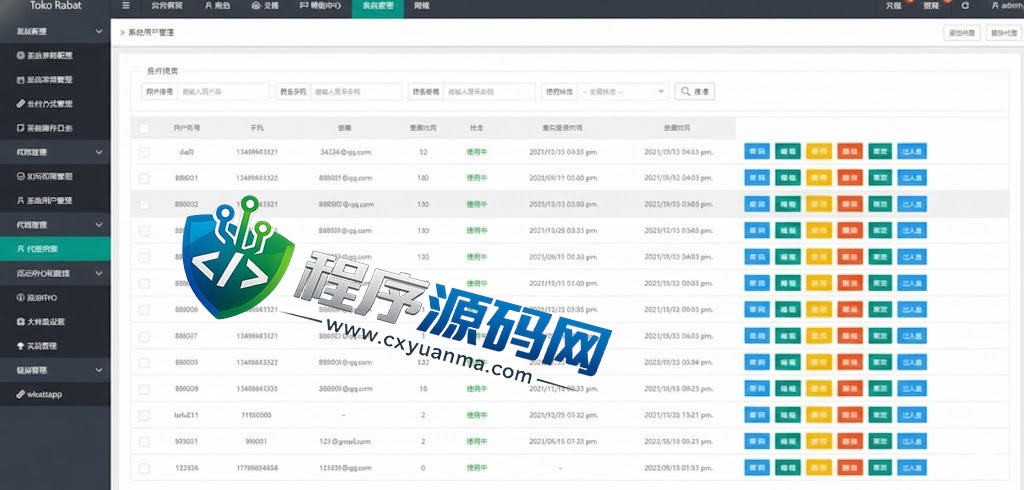Click the orange button in row 123336
Viewport: 1024px width, 490px height.
(850, 468)
